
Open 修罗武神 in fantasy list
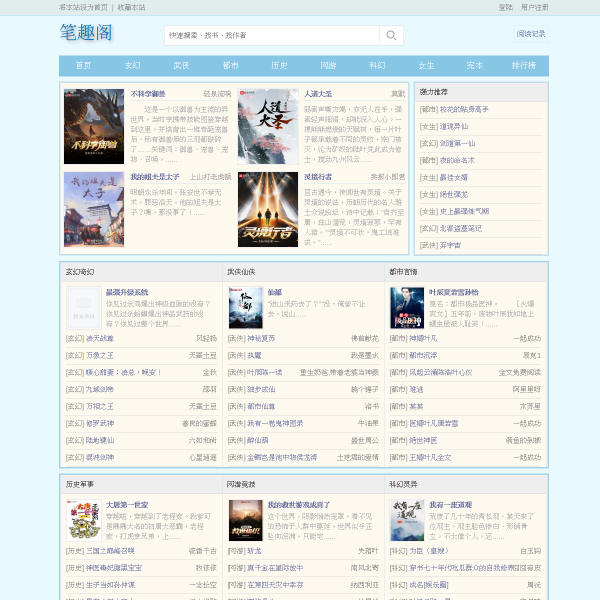(x=100, y=424)
